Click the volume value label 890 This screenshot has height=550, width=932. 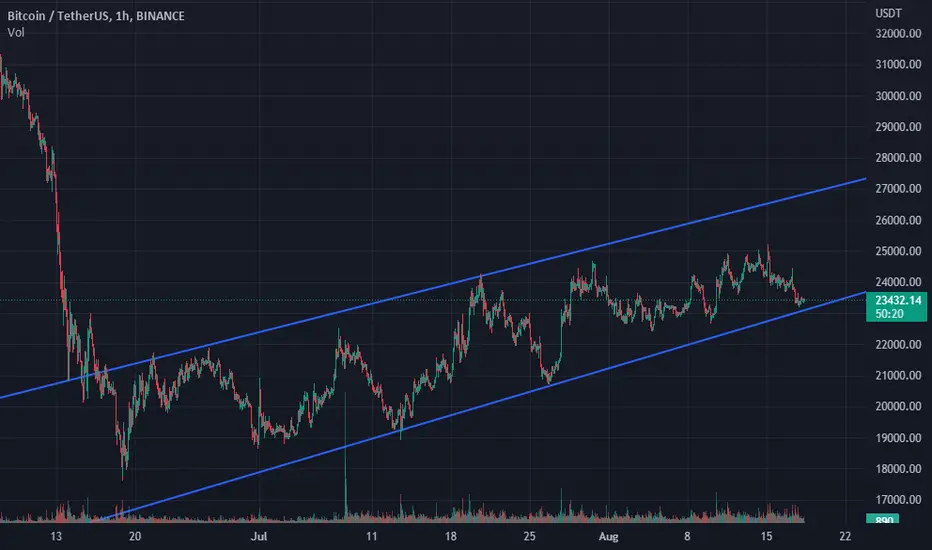click(x=883, y=519)
